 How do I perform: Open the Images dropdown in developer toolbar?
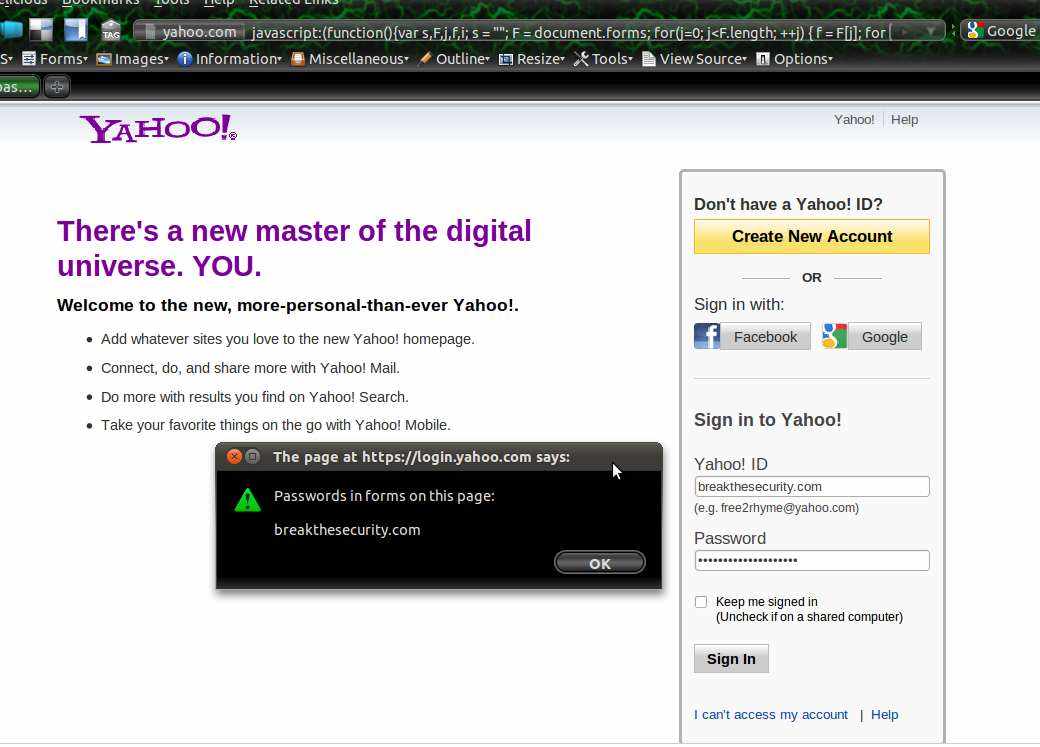[x=133, y=59]
